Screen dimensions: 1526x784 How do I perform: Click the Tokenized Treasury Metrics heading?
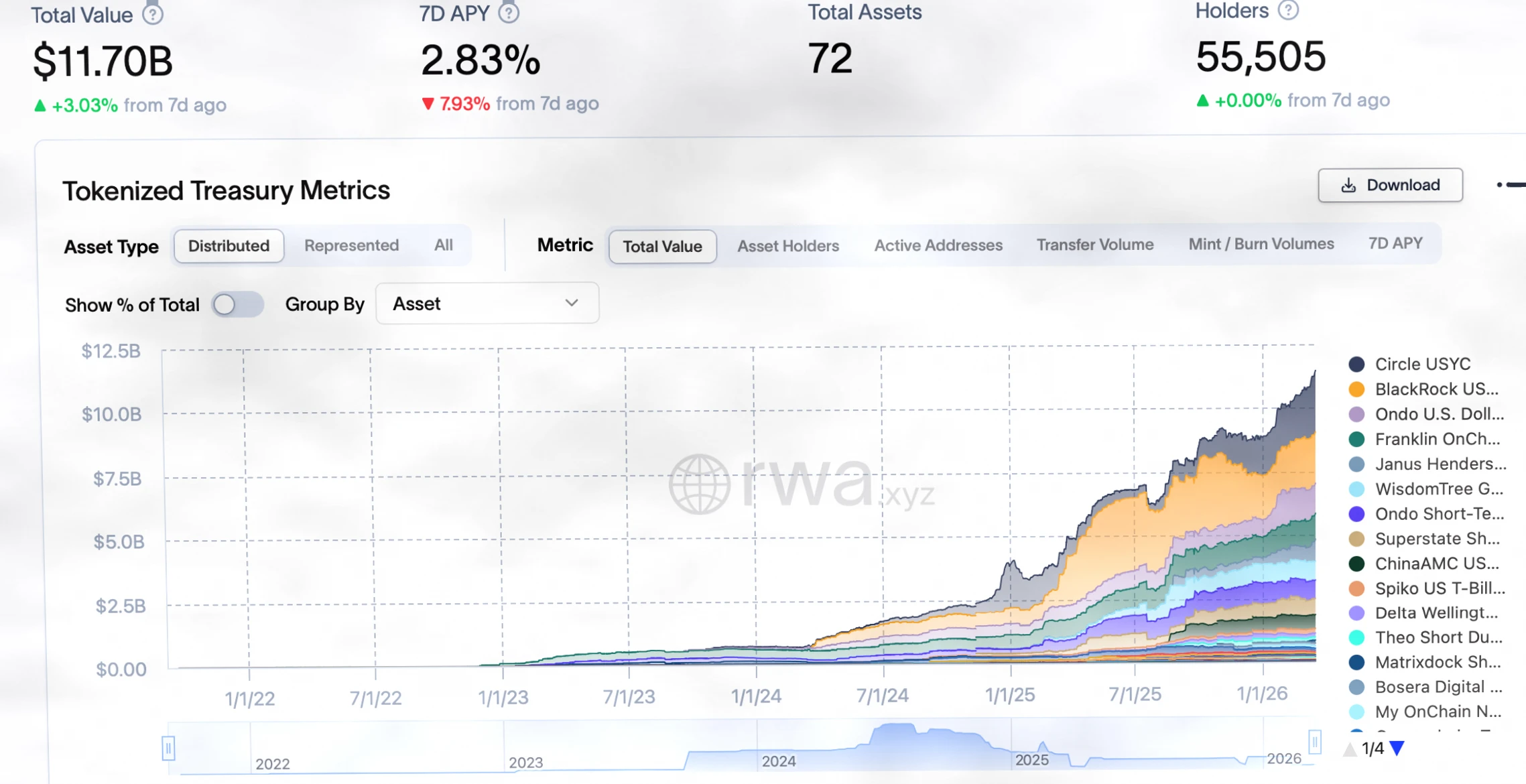tap(227, 190)
